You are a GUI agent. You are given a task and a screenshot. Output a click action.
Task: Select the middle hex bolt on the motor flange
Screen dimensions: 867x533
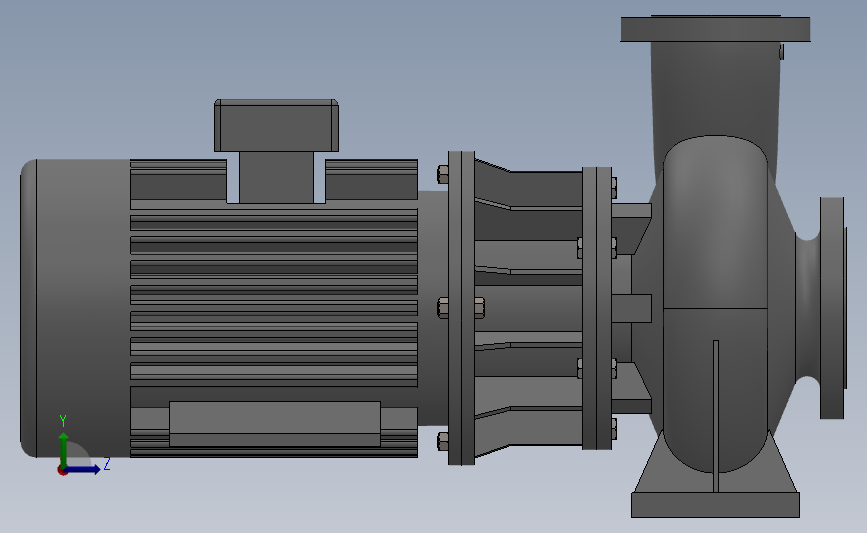(443, 307)
